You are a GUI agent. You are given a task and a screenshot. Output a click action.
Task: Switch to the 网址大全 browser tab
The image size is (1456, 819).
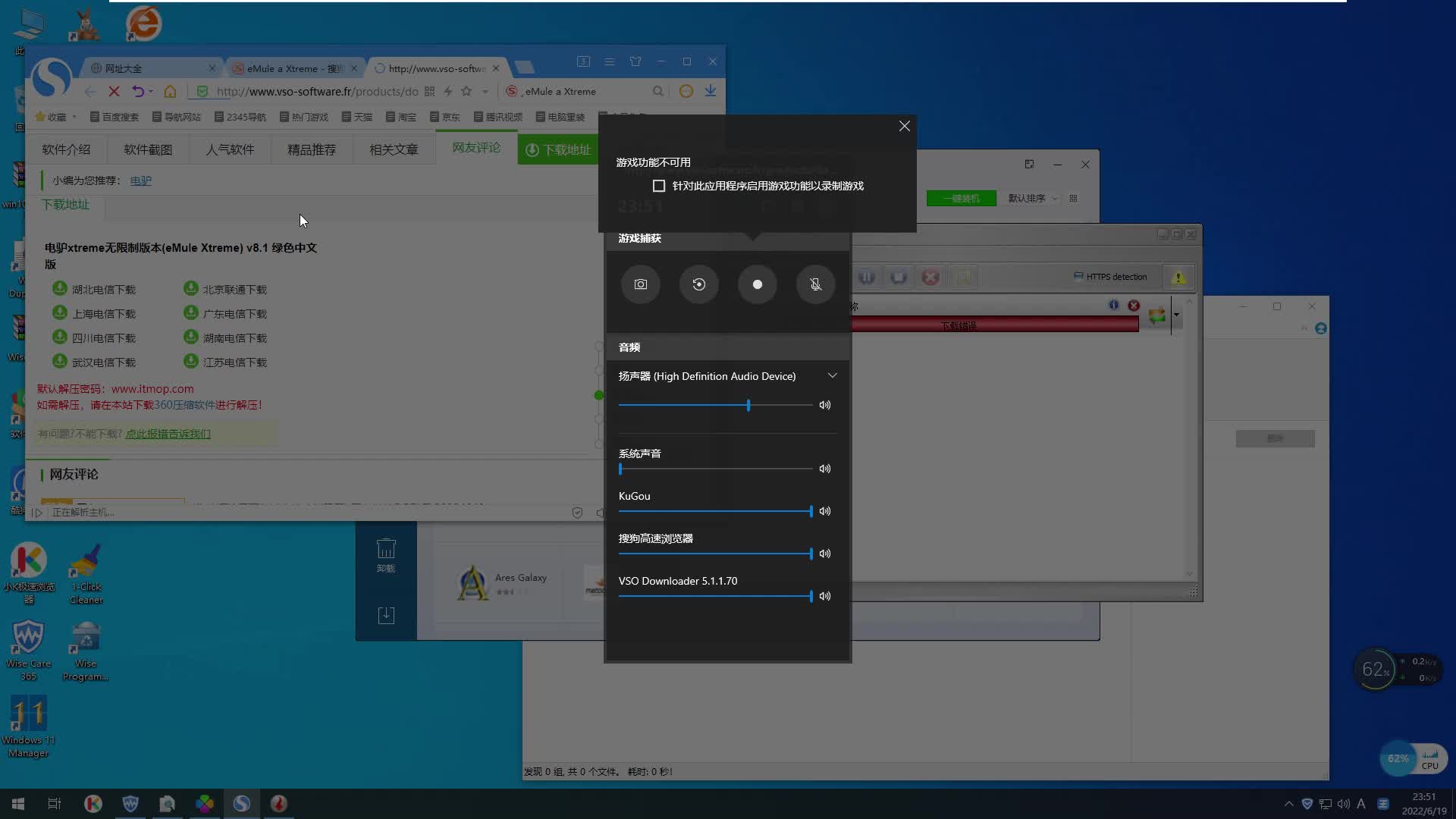pos(152,68)
